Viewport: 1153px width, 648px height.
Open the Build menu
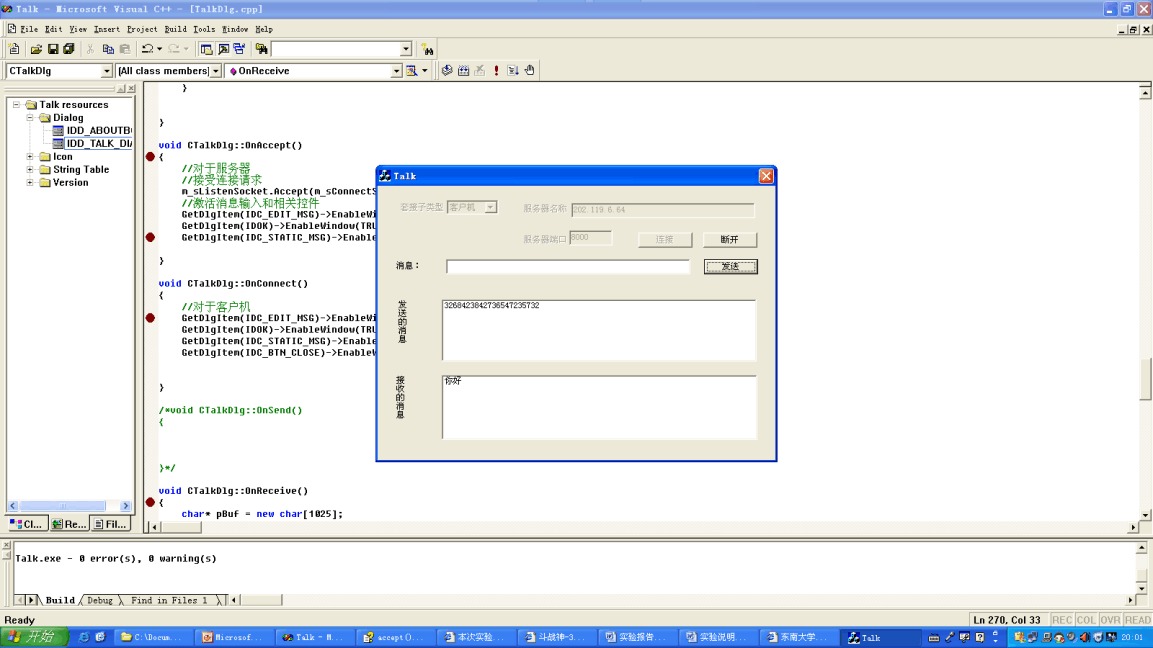pyautogui.click(x=175, y=29)
